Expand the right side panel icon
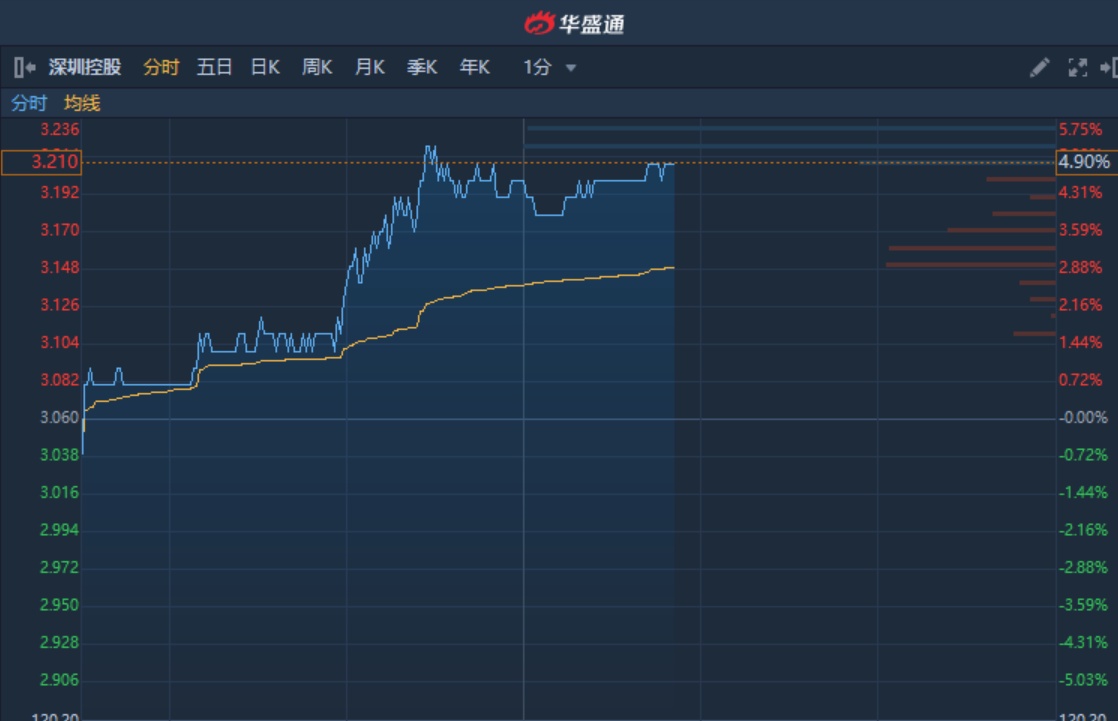Screen dimensions: 1118x721 pos(1108,68)
